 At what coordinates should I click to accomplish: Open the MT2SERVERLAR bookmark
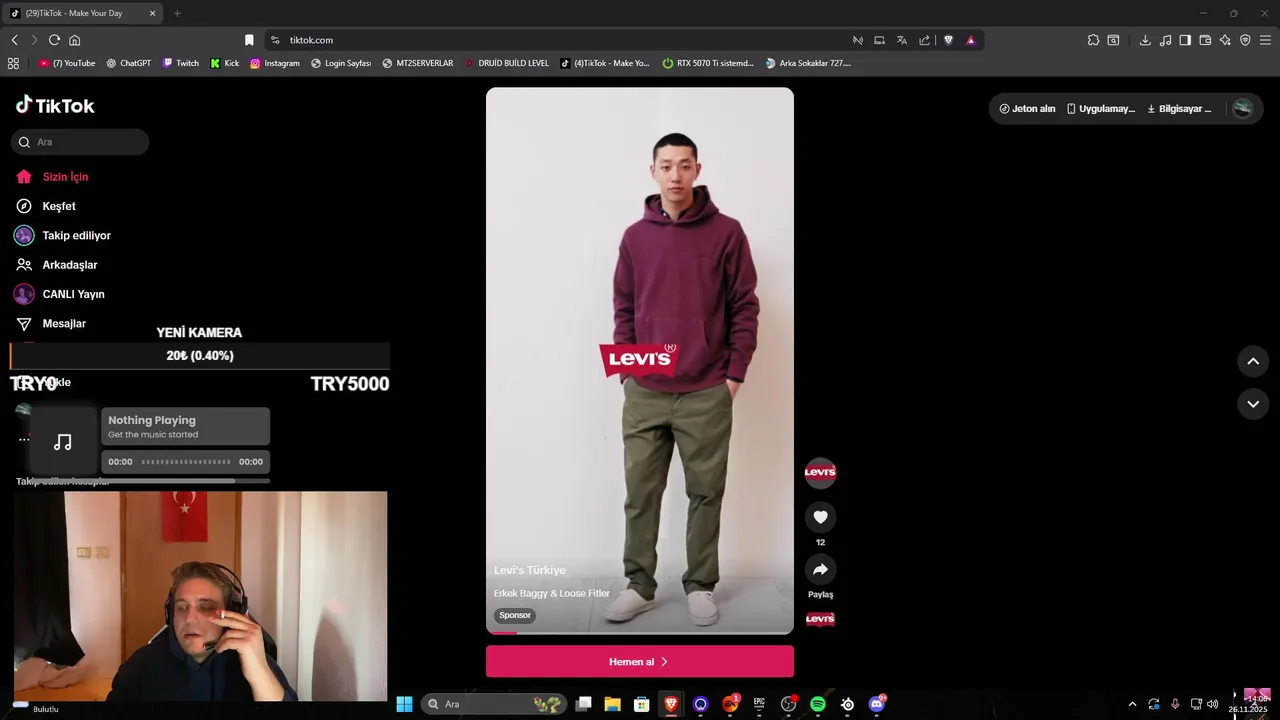click(418, 63)
